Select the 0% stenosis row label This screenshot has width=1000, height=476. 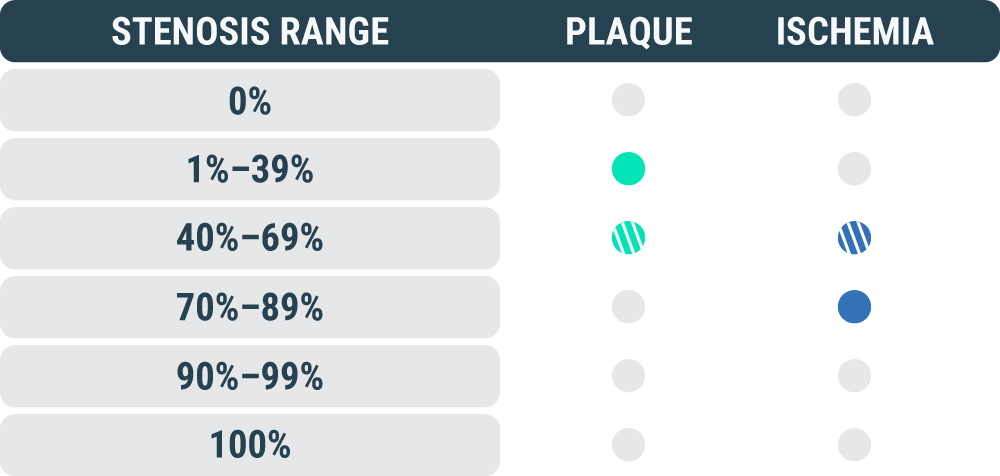(250, 101)
